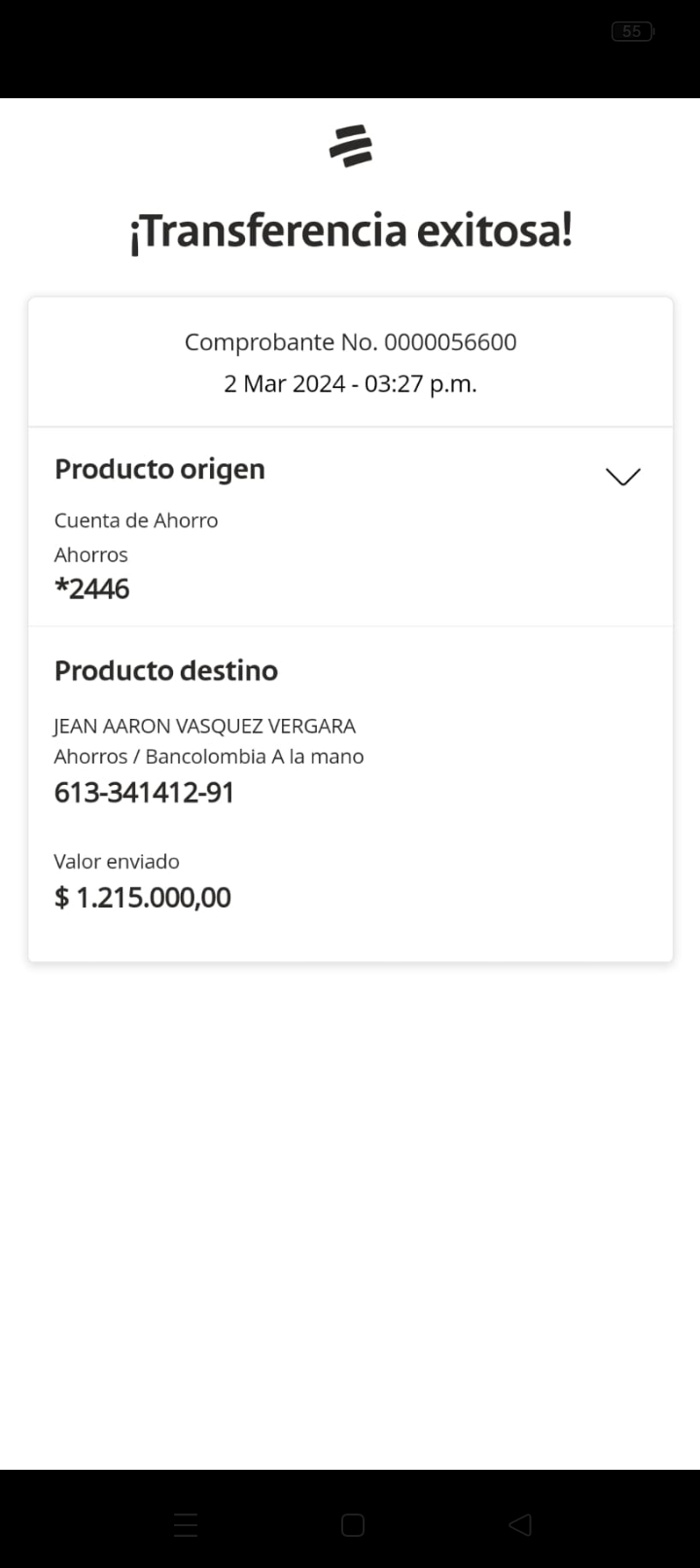The image size is (700, 1568).
Task: Tap the date 2 Mar 2024 - 03:27 p.m.
Action: pos(350,383)
